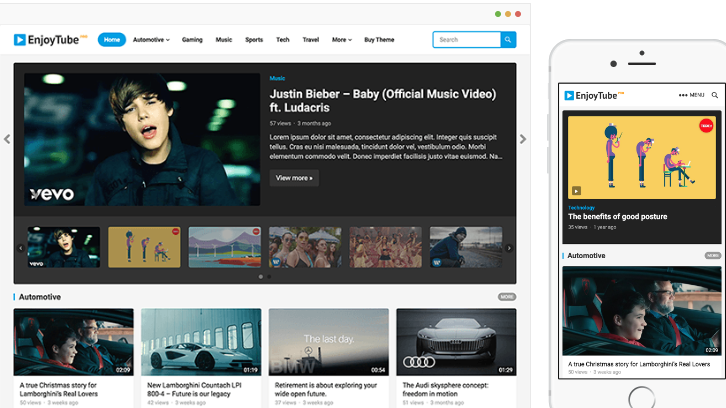The width and height of the screenshot is (726, 408).
Task: Click red window control dot
Action: pos(518,14)
